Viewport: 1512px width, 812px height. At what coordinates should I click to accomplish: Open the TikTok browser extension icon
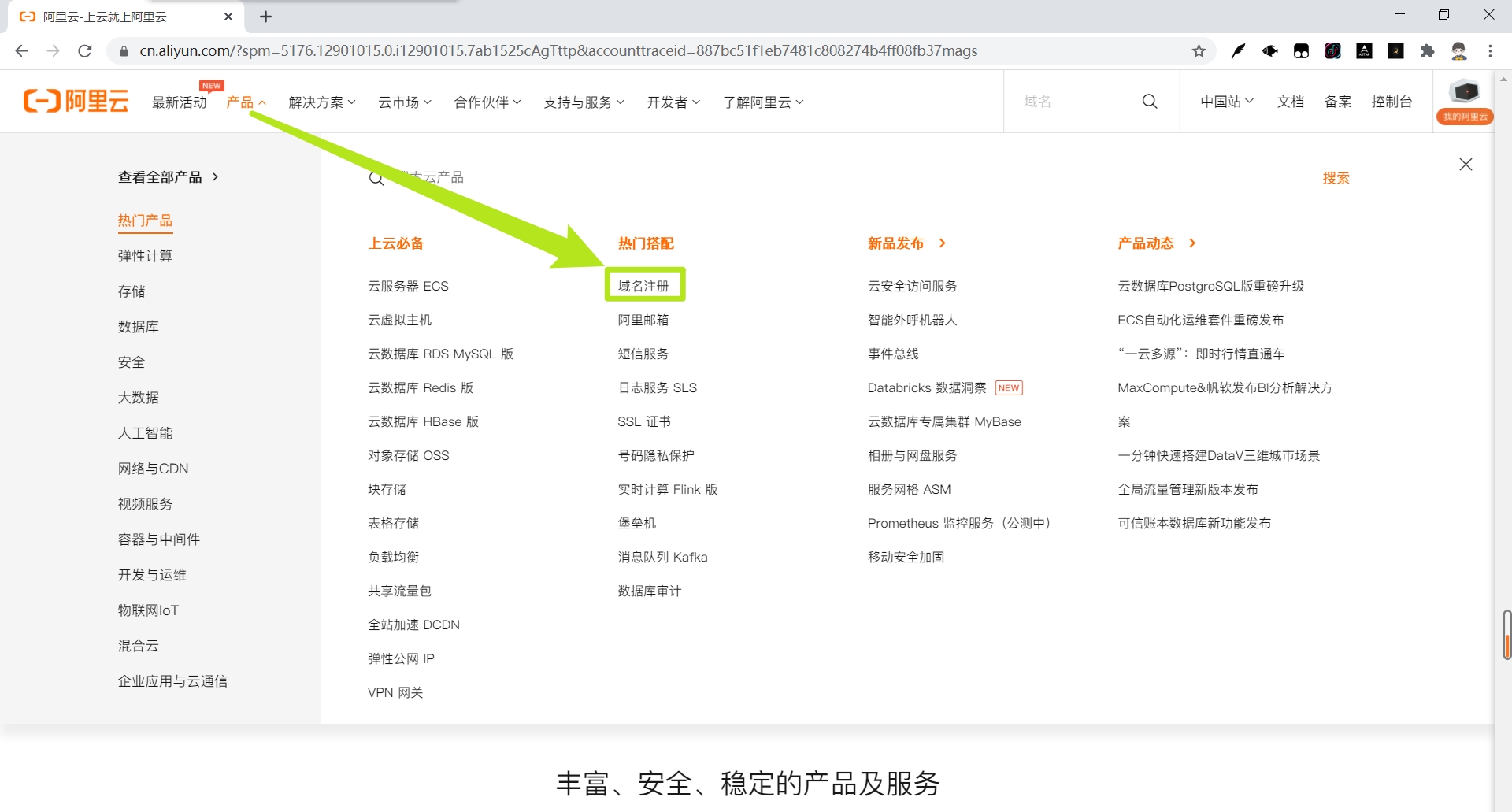1332,50
